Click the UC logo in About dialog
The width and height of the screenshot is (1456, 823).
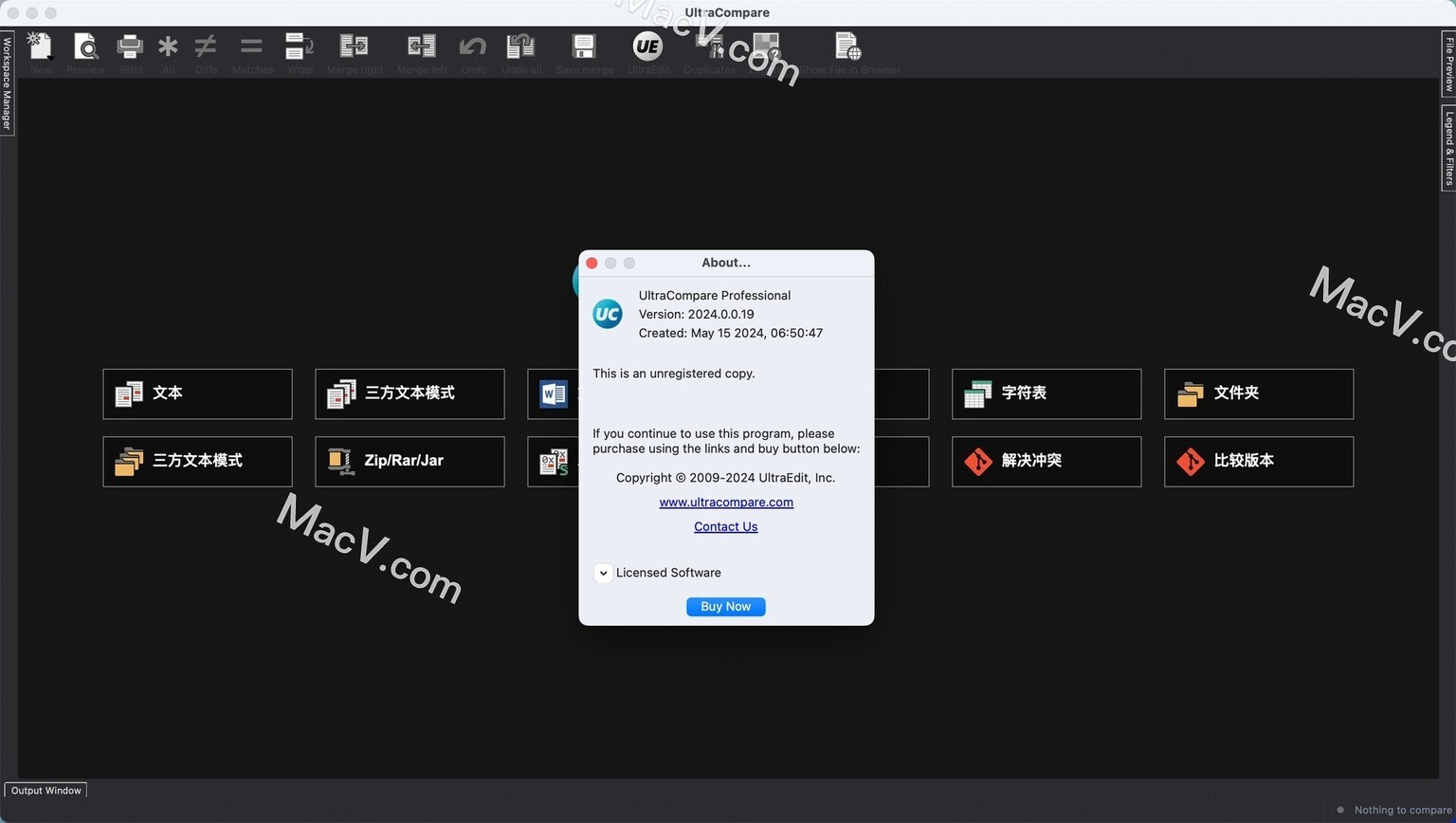coord(608,314)
